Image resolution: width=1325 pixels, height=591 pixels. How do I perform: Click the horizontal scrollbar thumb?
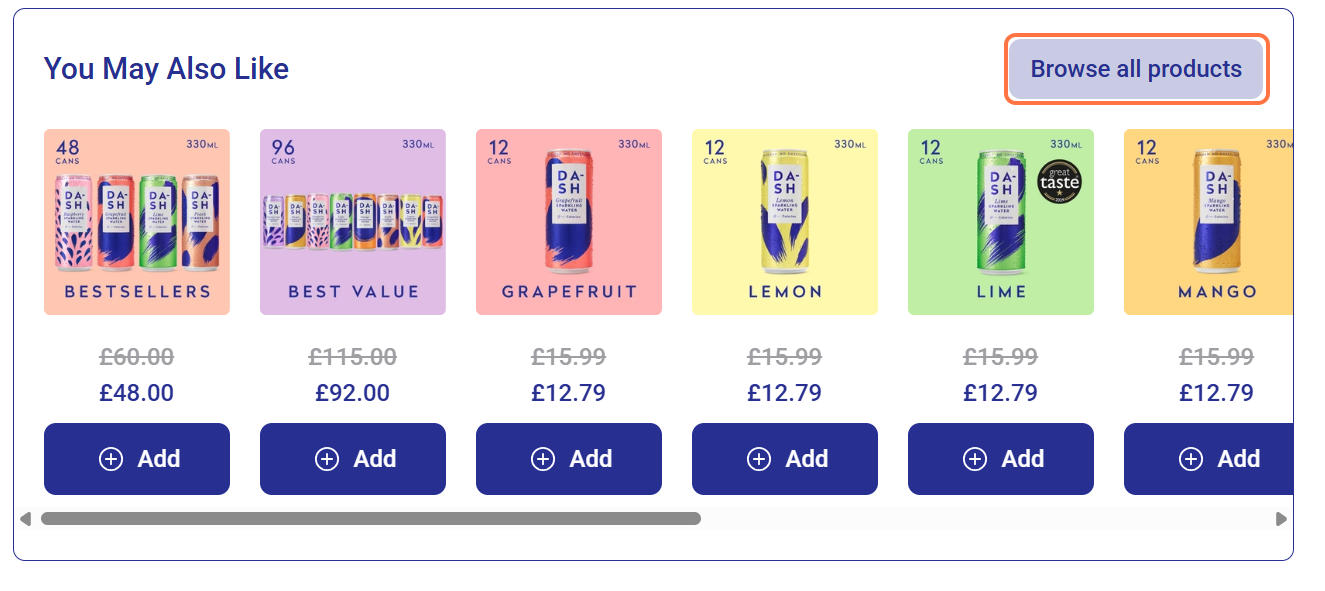[x=371, y=519]
